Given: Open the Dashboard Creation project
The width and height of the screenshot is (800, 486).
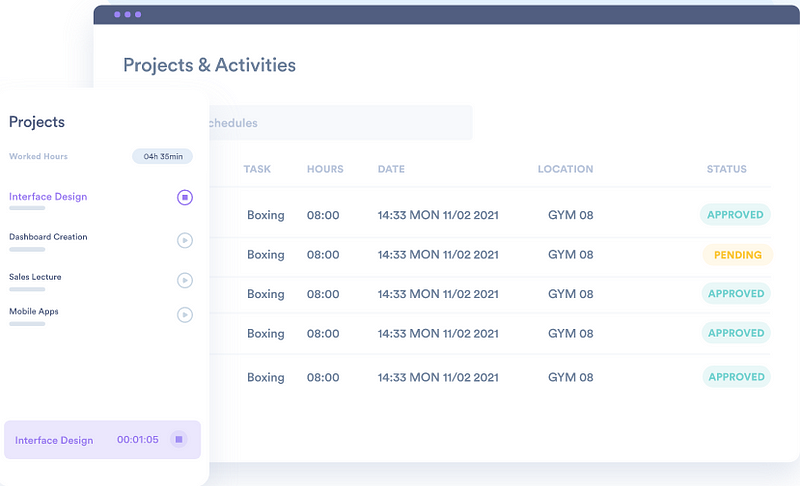Looking at the screenshot, I should pyautogui.click(x=48, y=237).
